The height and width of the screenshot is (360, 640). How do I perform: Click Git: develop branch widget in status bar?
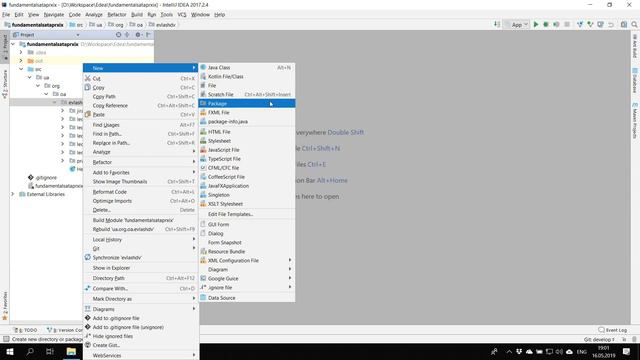[599, 339]
